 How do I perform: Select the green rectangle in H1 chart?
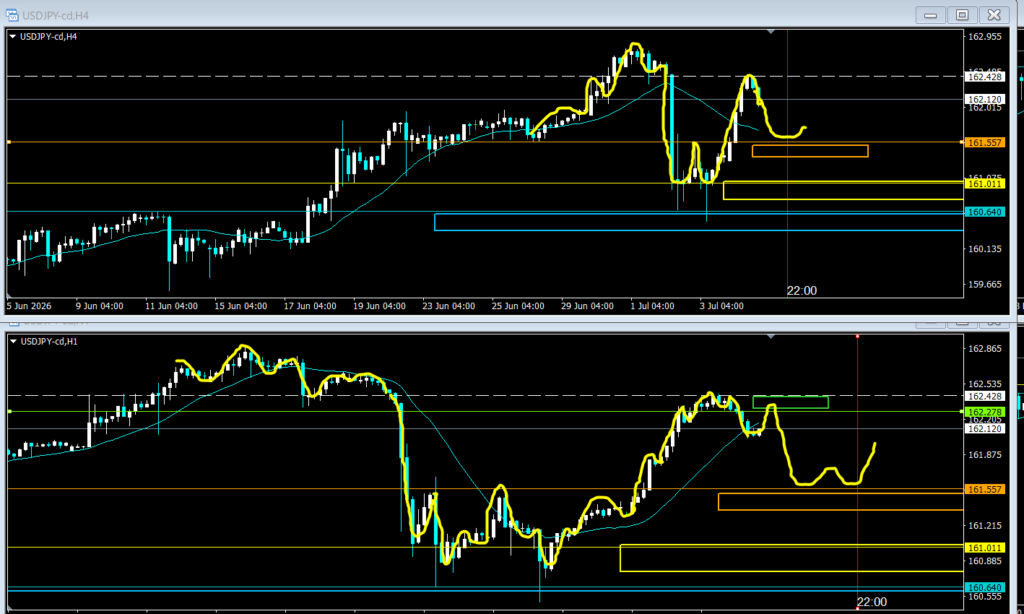point(790,402)
